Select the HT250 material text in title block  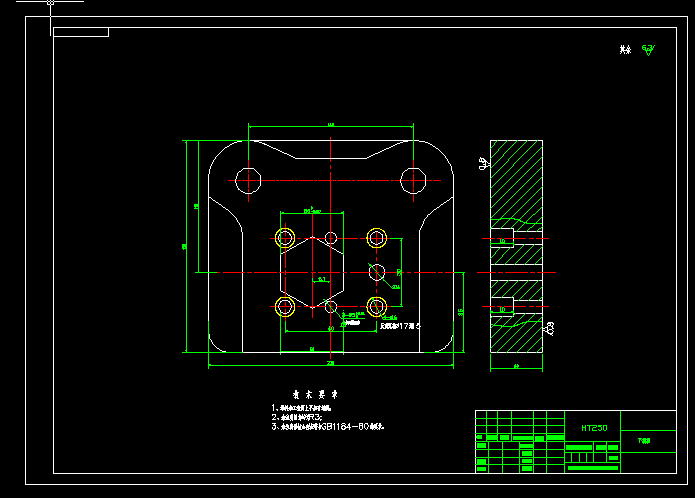click(x=594, y=428)
